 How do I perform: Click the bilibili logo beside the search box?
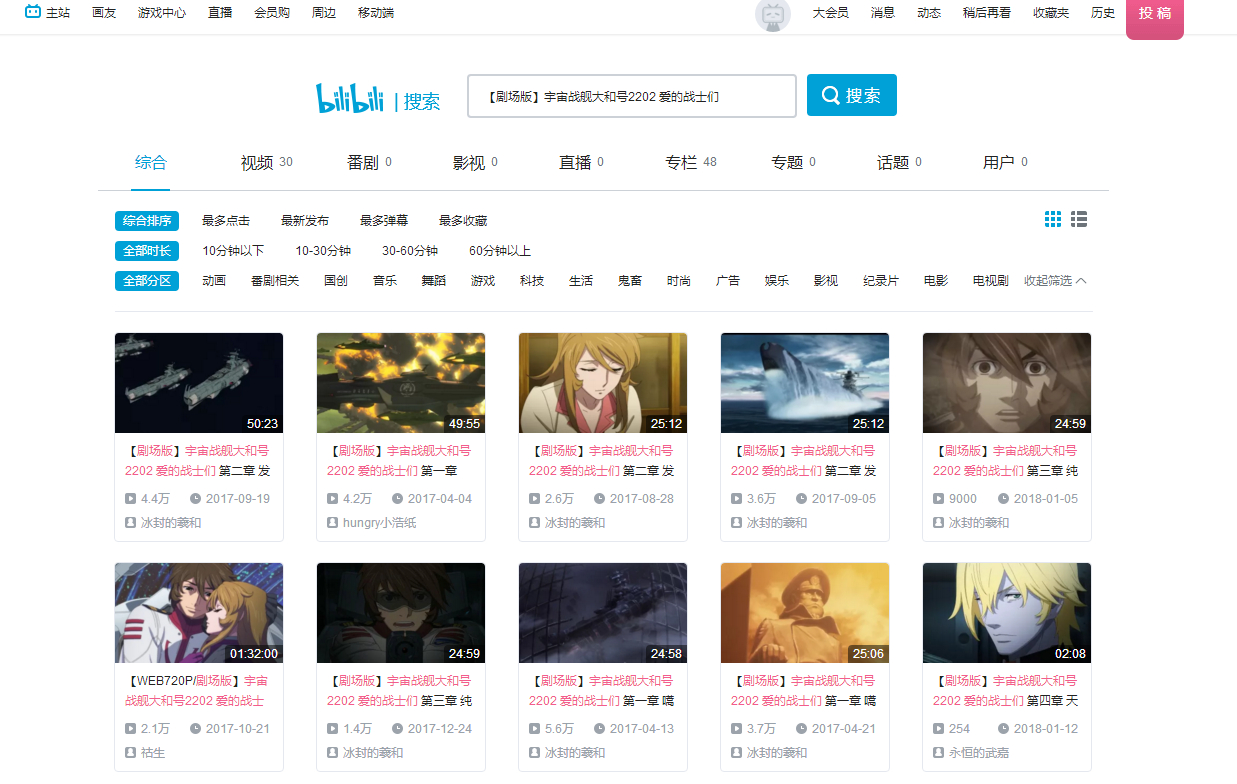coord(350,98)
